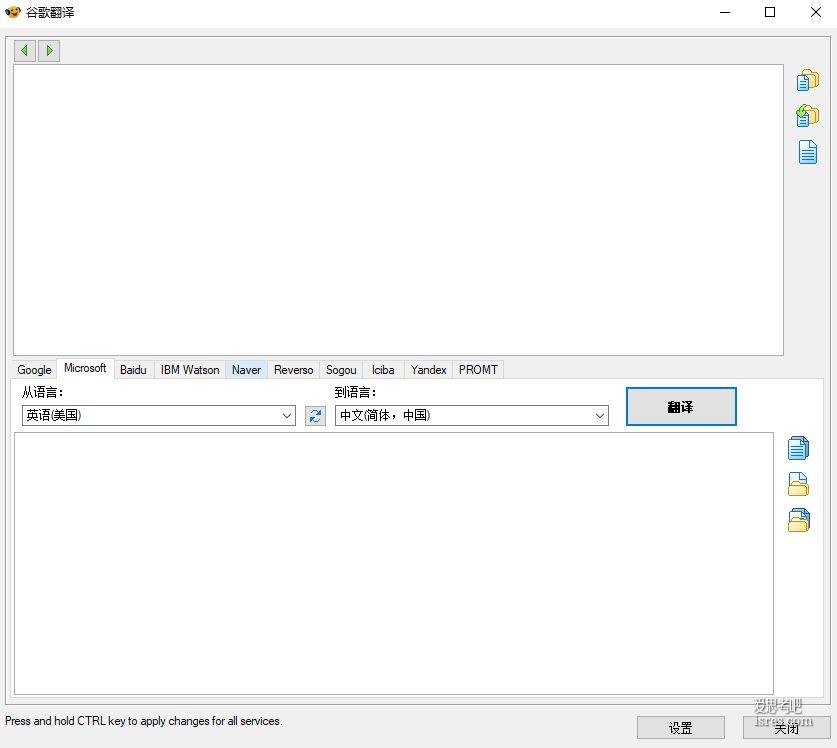Open the Baidu tab
The height and width of the screenshot is (748, 837).
133,369
